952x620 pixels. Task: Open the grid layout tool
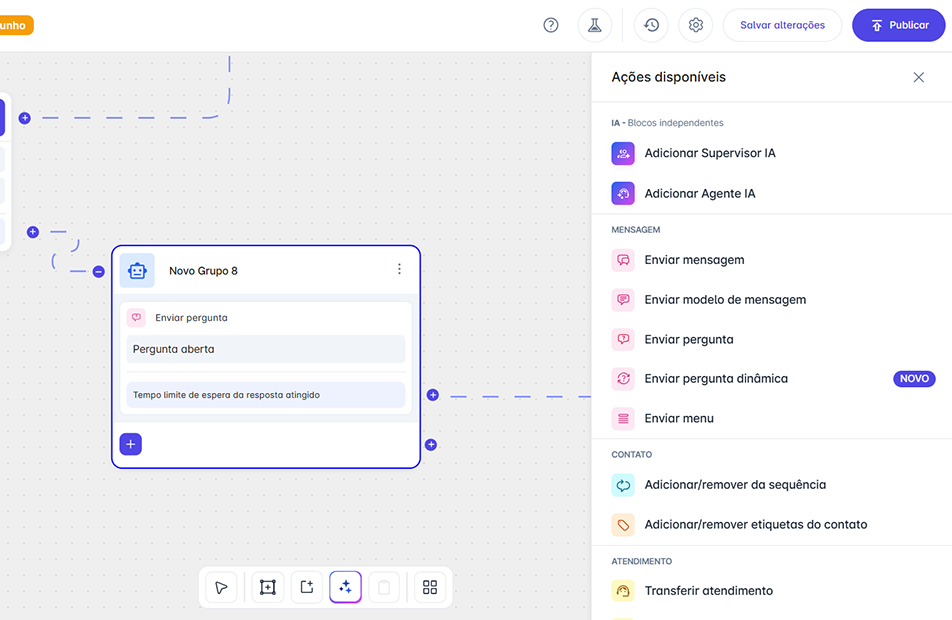430,587
